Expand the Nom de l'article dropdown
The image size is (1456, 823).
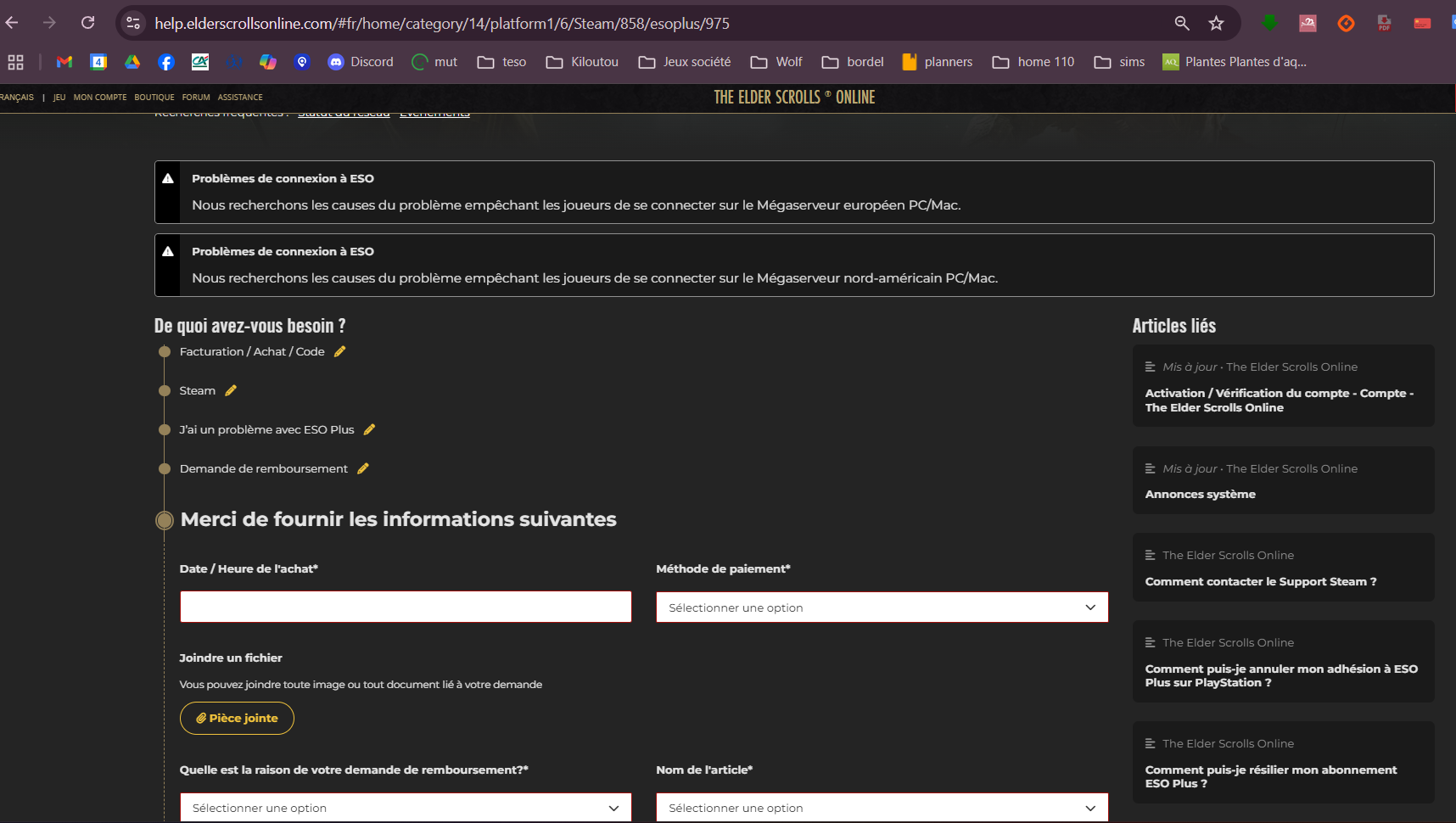point(882,808)
